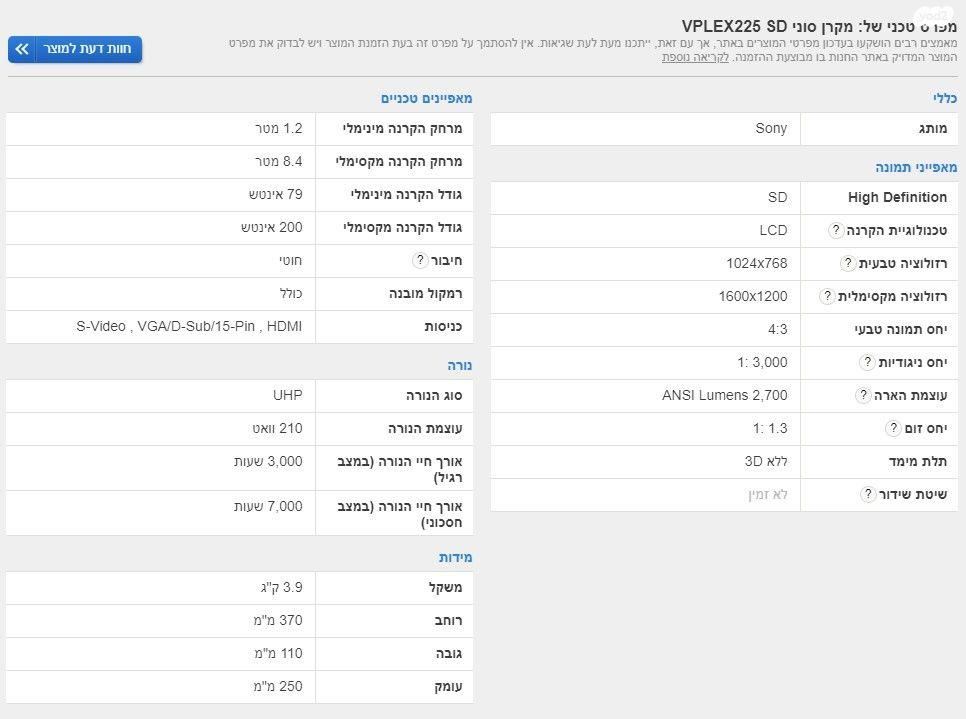Click the High Definition row label
This screenshot has width=966, height=719.
pyautogui.click(x=896, y=198)
